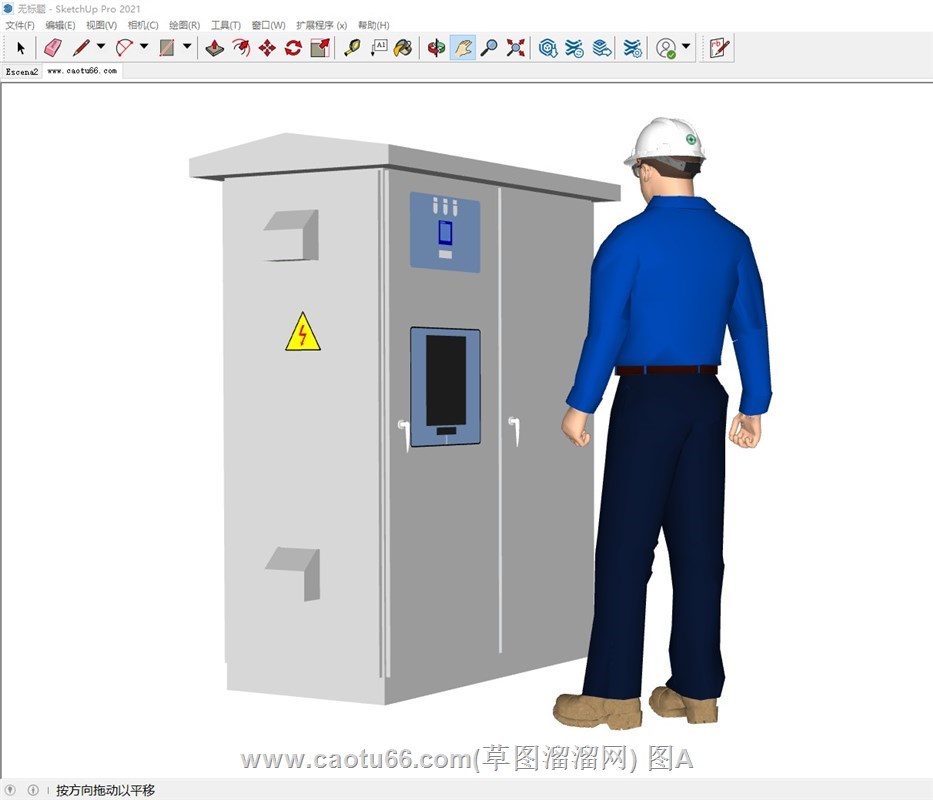Select the Rectangle shape tool
This screenshot has height=800, width=933.
[167, 48]
